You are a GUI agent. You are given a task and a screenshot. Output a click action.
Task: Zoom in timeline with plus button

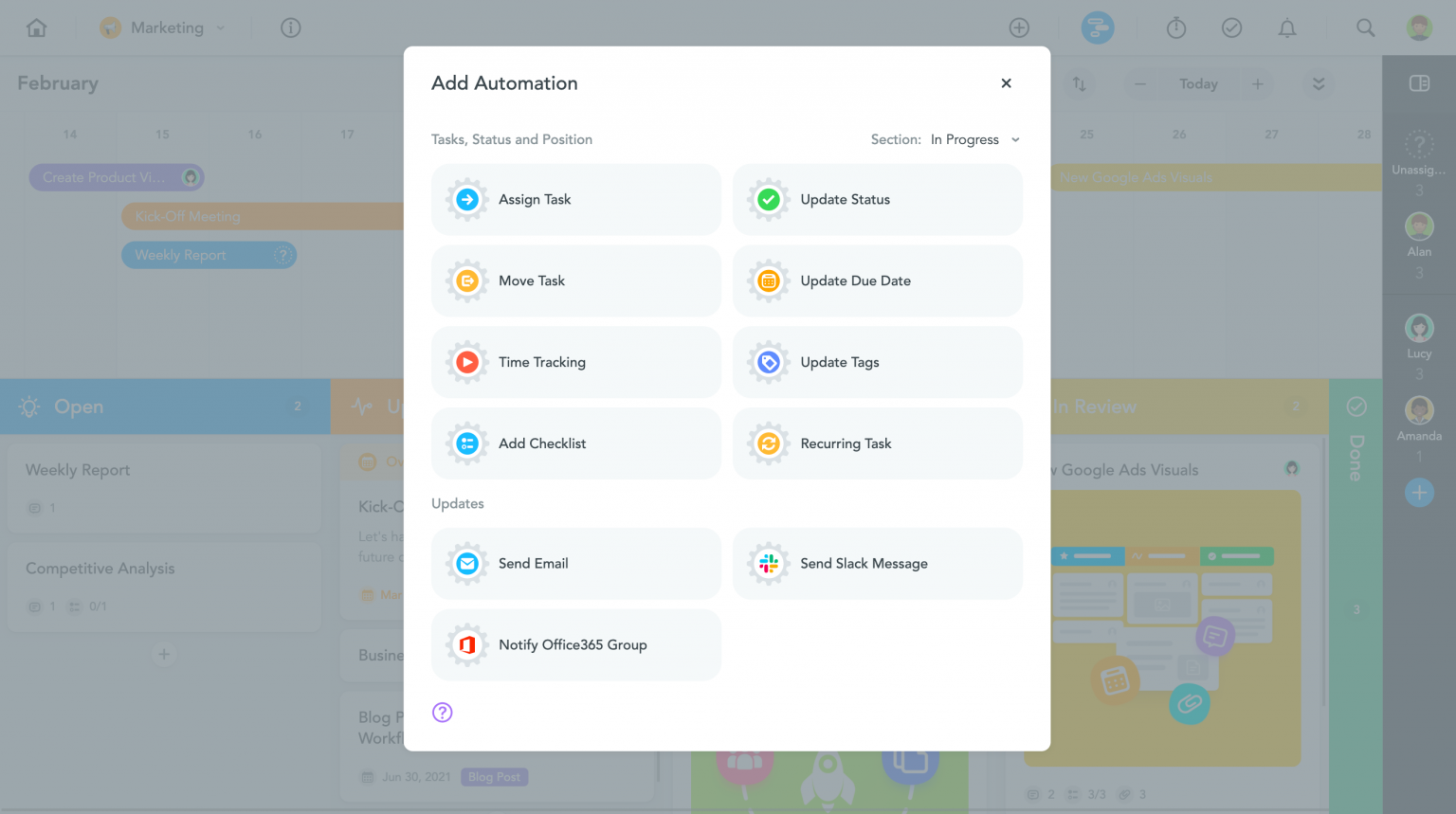(1258, 83)
